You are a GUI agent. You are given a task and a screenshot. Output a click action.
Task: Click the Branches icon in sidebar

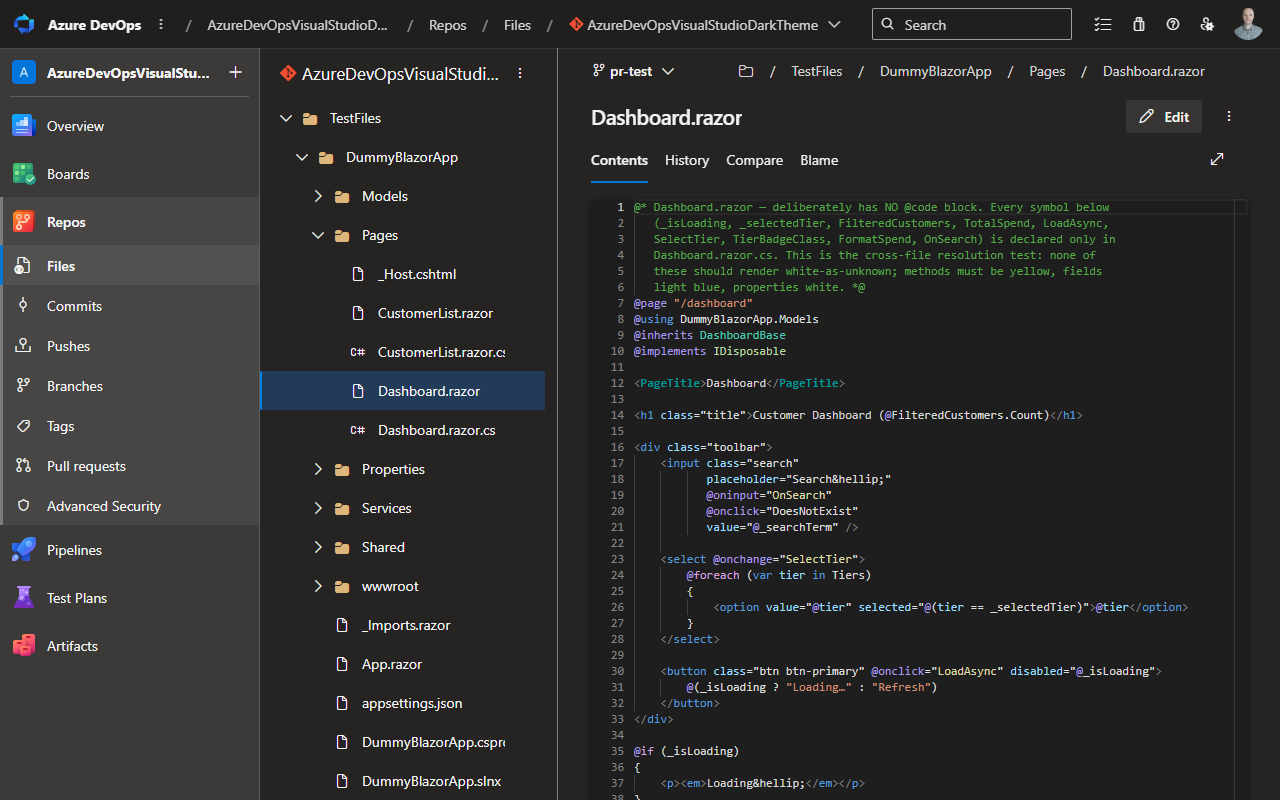[x=24, y=386]
